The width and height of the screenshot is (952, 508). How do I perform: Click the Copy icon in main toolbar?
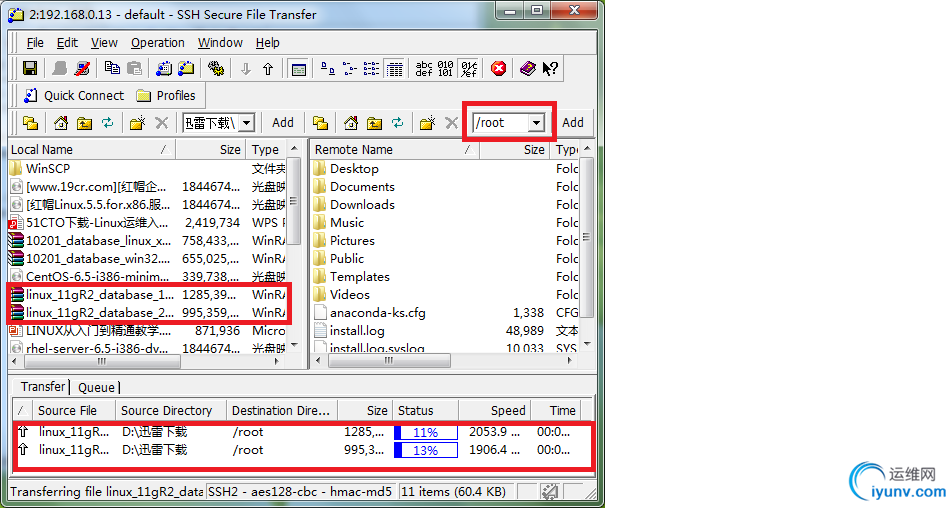(112, 69)
